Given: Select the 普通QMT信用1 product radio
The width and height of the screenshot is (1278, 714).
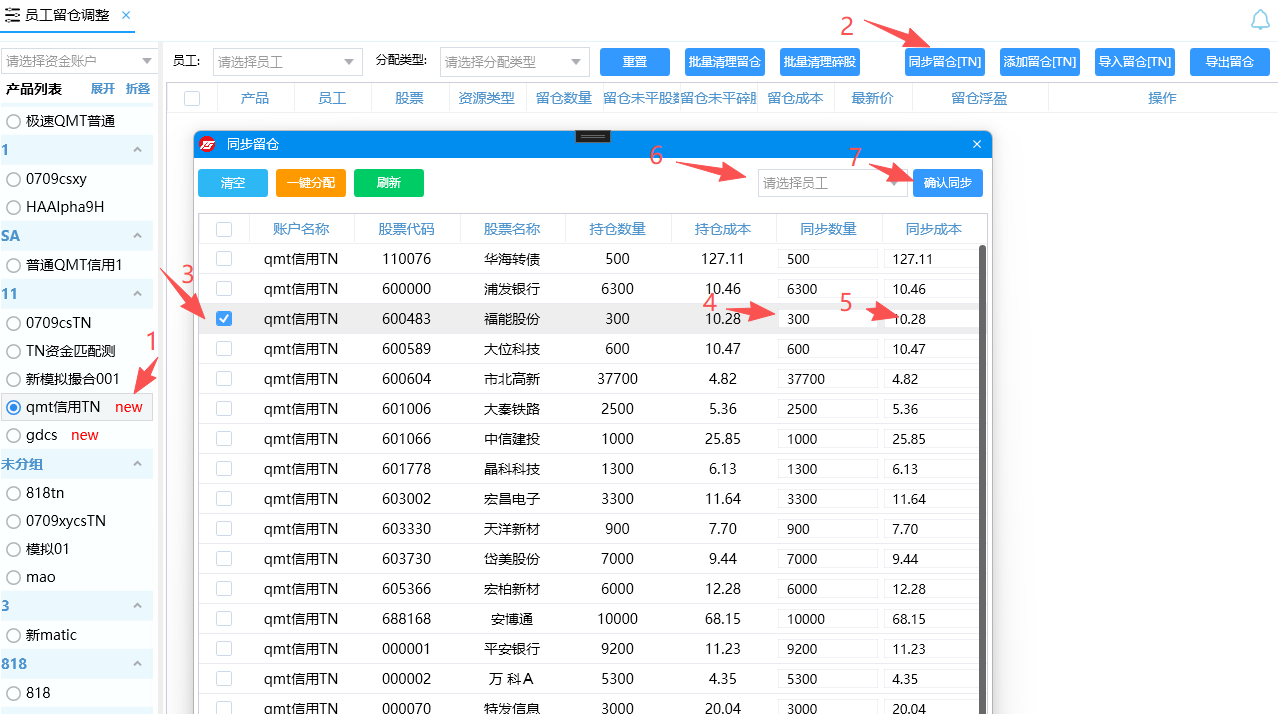Looking at the screenshot, I should (14, 265).
